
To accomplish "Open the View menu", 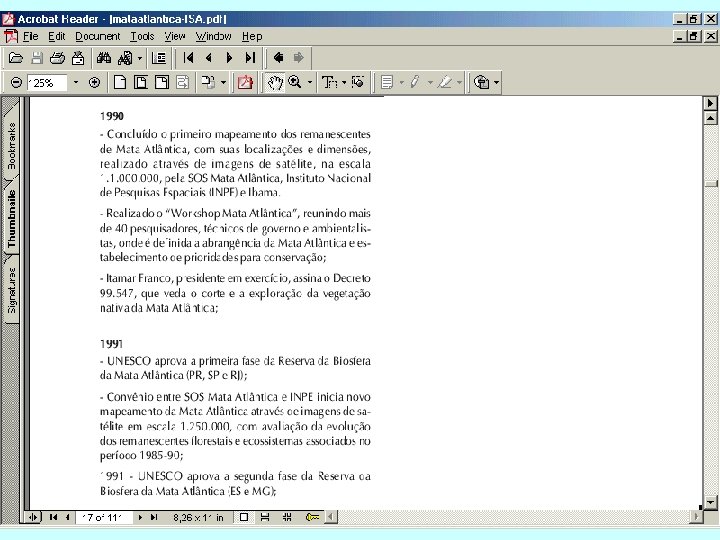I will pyautogui.click(x=175, y=36).
